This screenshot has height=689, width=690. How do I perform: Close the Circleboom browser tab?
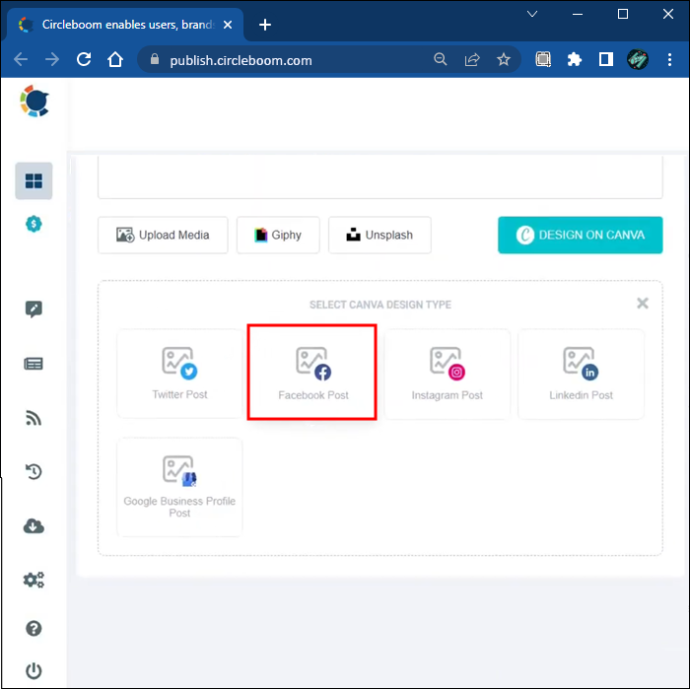click(228, 25)
